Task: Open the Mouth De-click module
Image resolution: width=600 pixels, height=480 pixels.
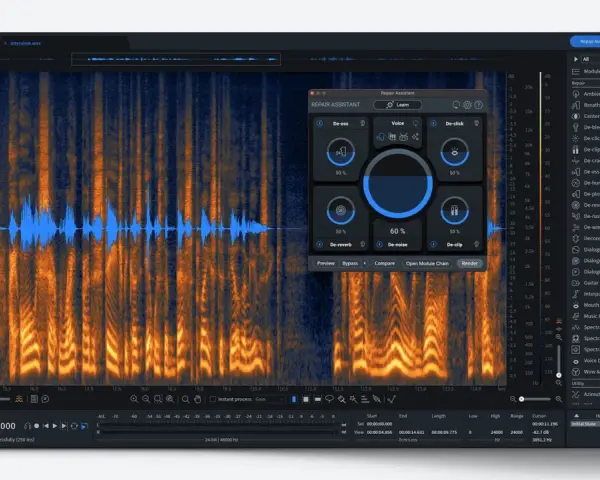Action: click(586, 305)
